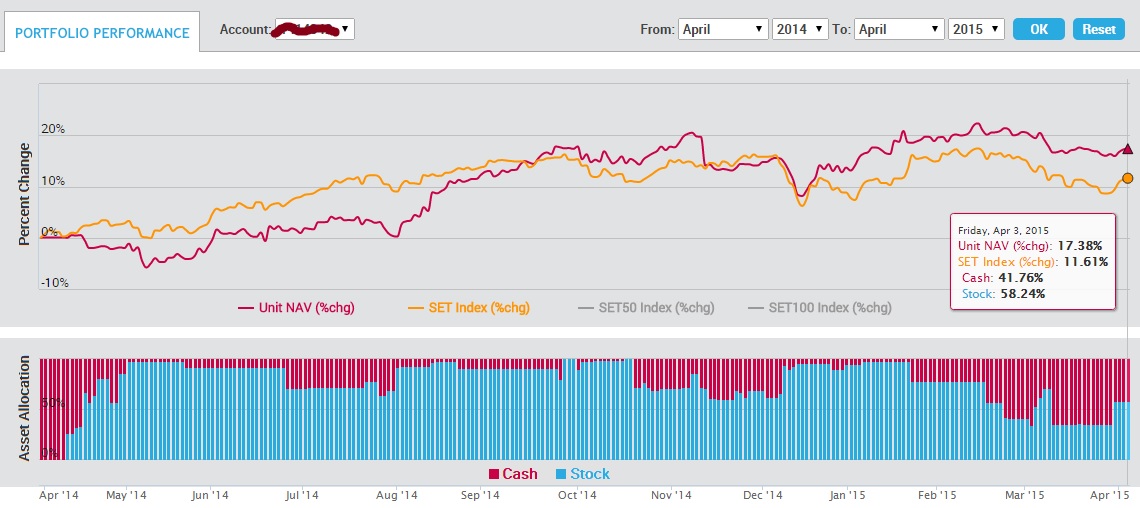Toggle Cash in asset allocation legend

tap(519, 474)
